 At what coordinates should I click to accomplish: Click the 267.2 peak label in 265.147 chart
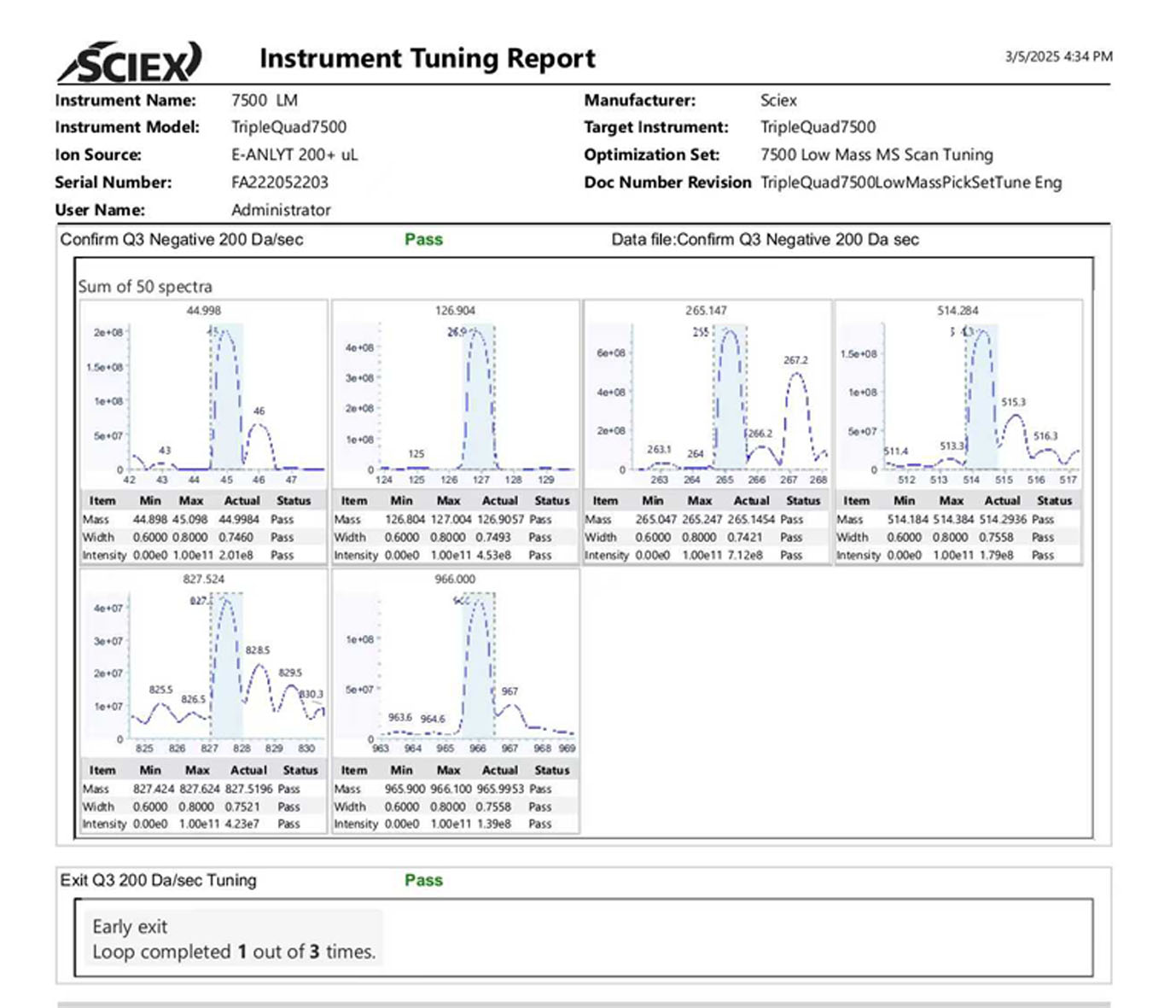pos(795,360)
